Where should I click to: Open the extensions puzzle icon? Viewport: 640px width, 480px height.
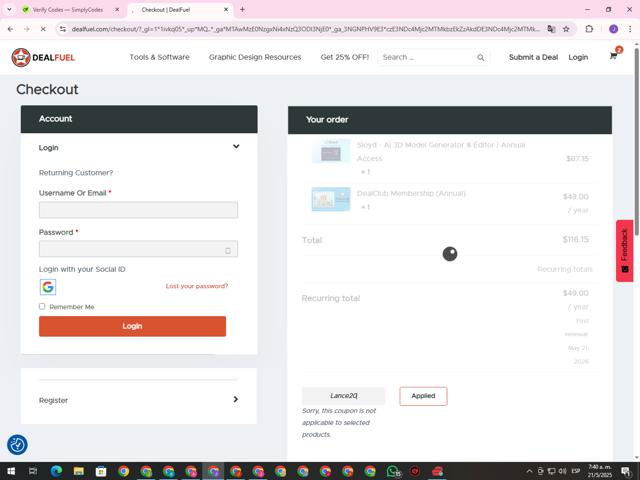click(x=589, y=29)
